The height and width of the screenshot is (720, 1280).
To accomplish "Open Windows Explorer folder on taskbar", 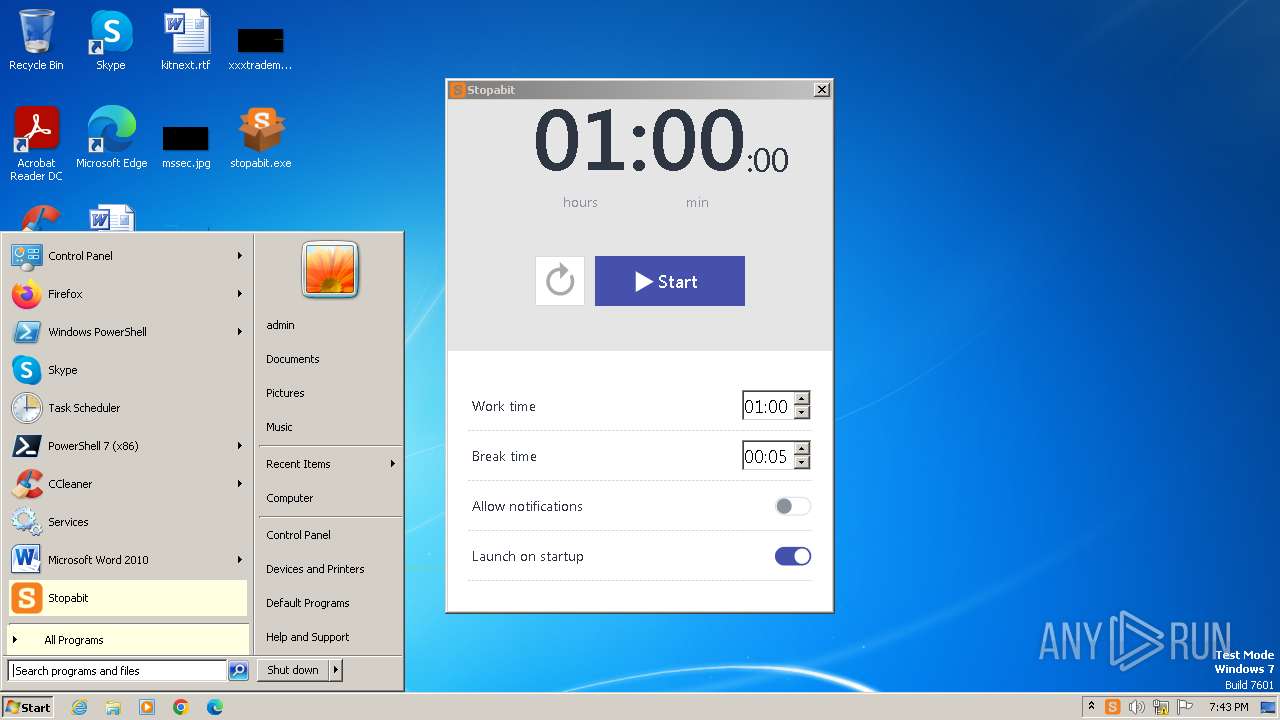I will pyautogui.click(x=113, y=707).
